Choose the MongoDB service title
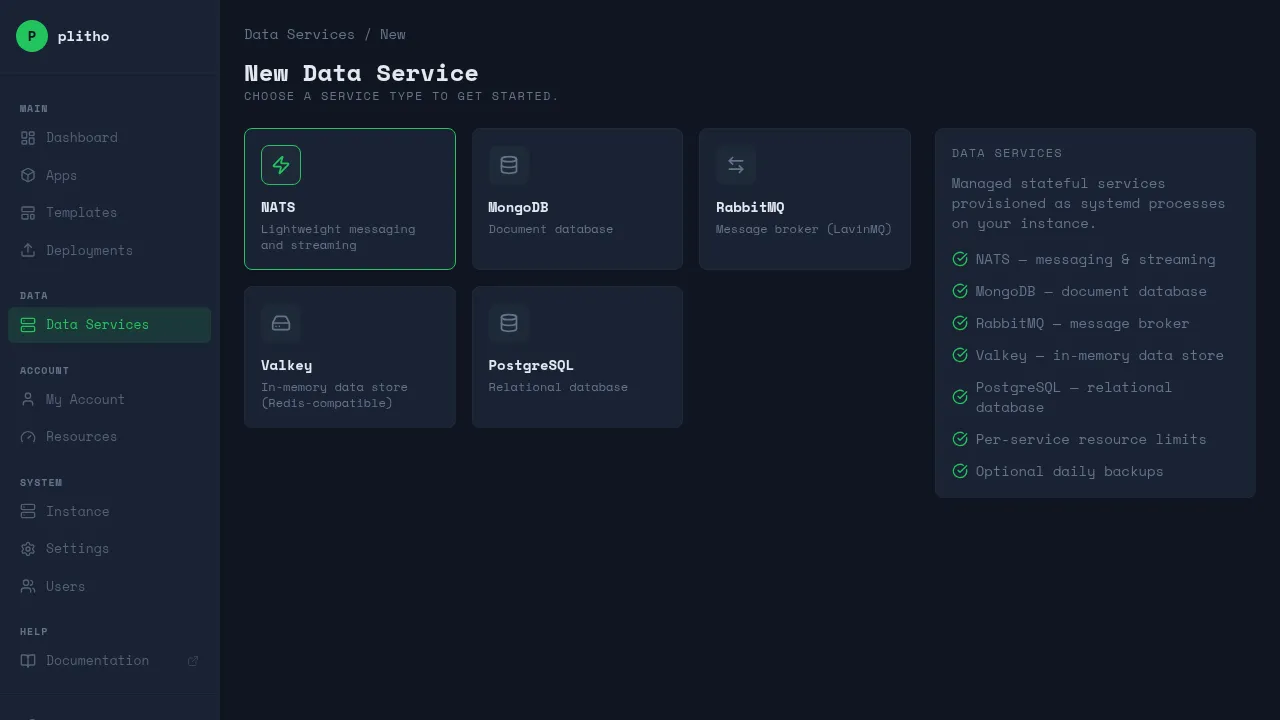 518,207
